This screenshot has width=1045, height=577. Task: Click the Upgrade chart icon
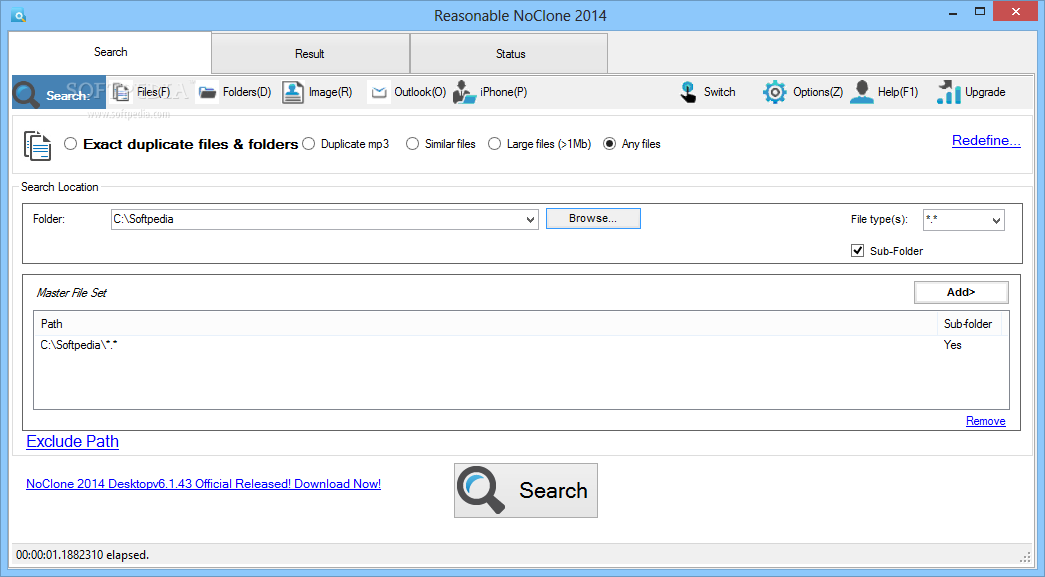(948, 92)
